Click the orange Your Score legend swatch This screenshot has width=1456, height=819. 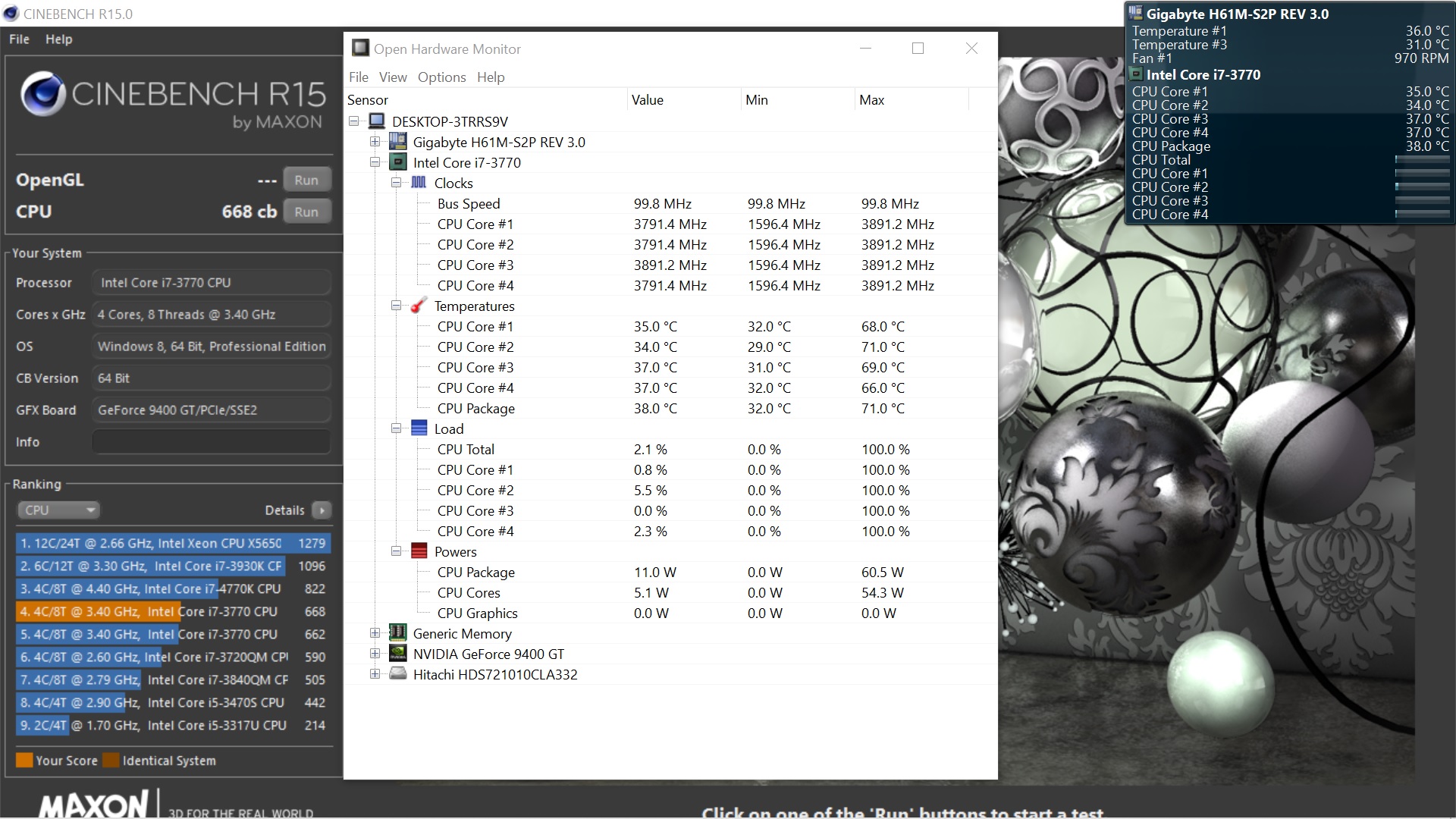pos(24,761)
